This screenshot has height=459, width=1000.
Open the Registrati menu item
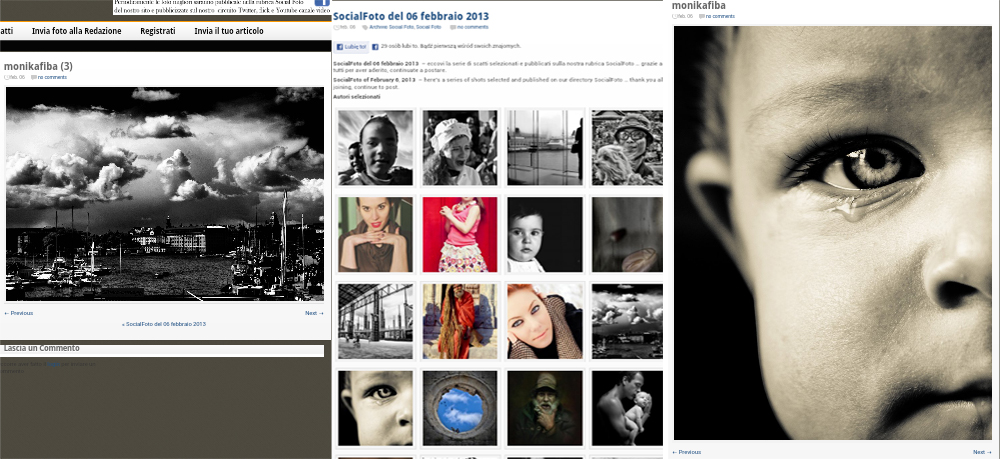pyautogui.click(x=158, y=31)
